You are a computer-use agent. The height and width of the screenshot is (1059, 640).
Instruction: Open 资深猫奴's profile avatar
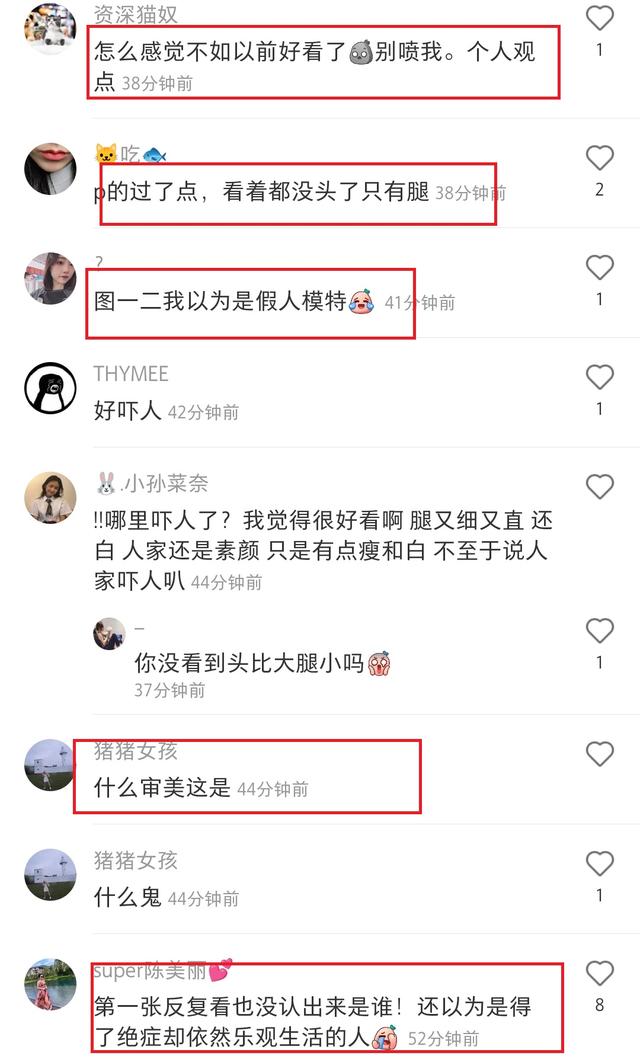pos(51,27)
